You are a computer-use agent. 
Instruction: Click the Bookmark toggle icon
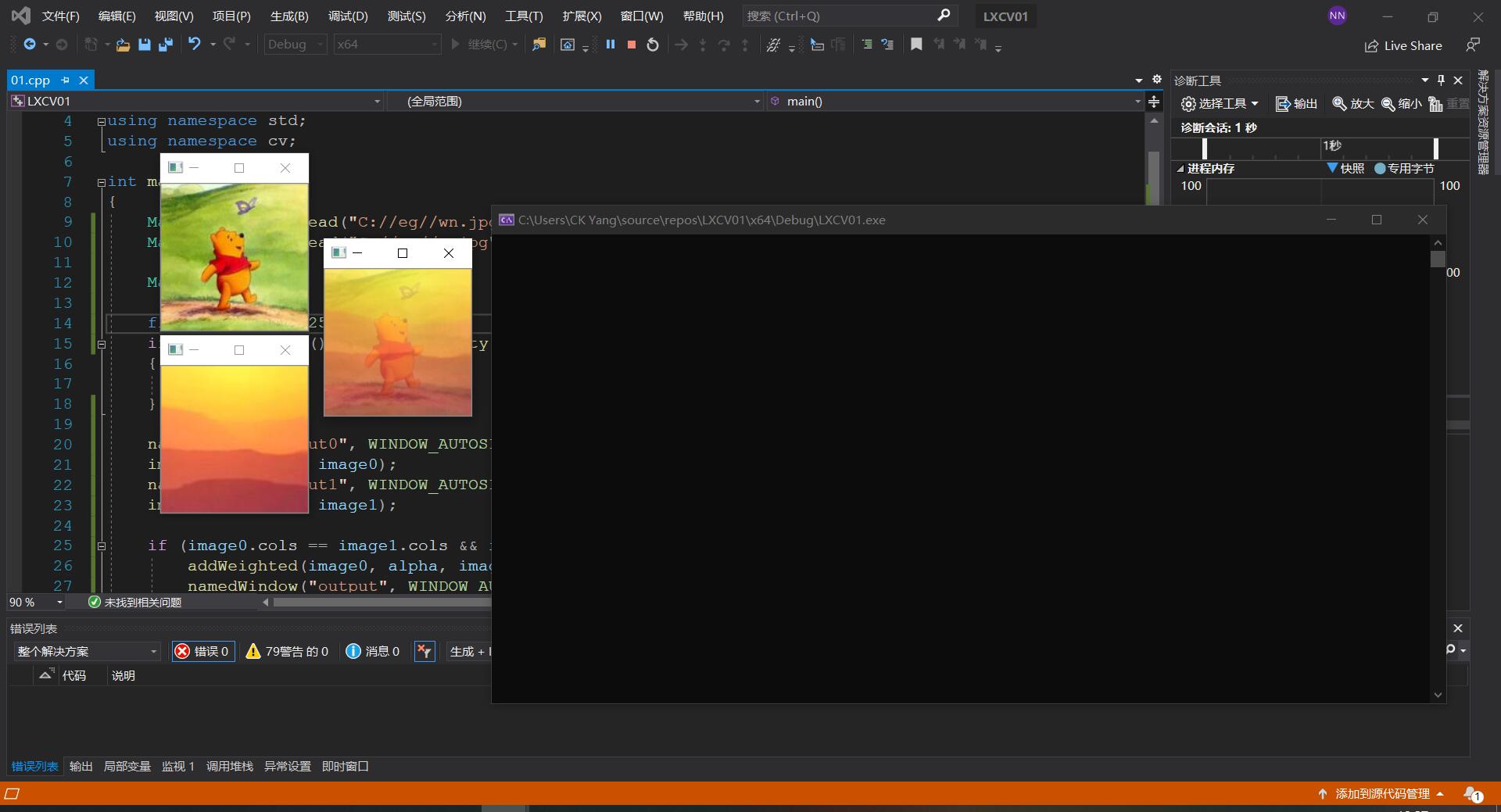pos(916,45)
